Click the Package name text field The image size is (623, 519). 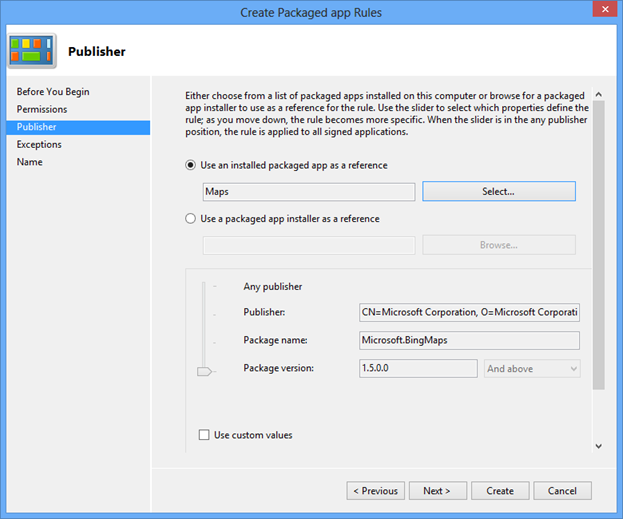click(x=469, y=340)
